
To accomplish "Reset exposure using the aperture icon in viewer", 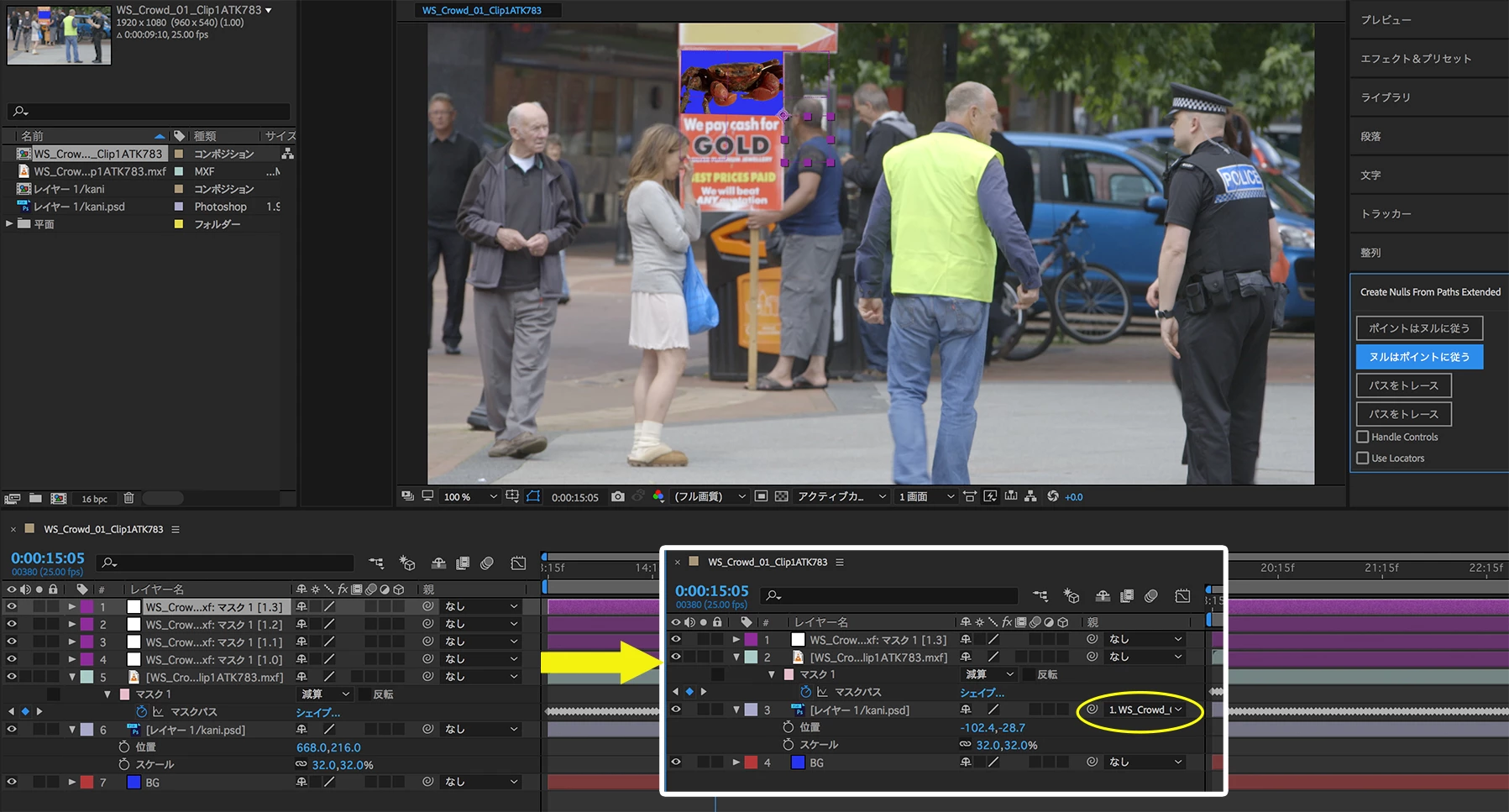I will [x=1053, y=496].
